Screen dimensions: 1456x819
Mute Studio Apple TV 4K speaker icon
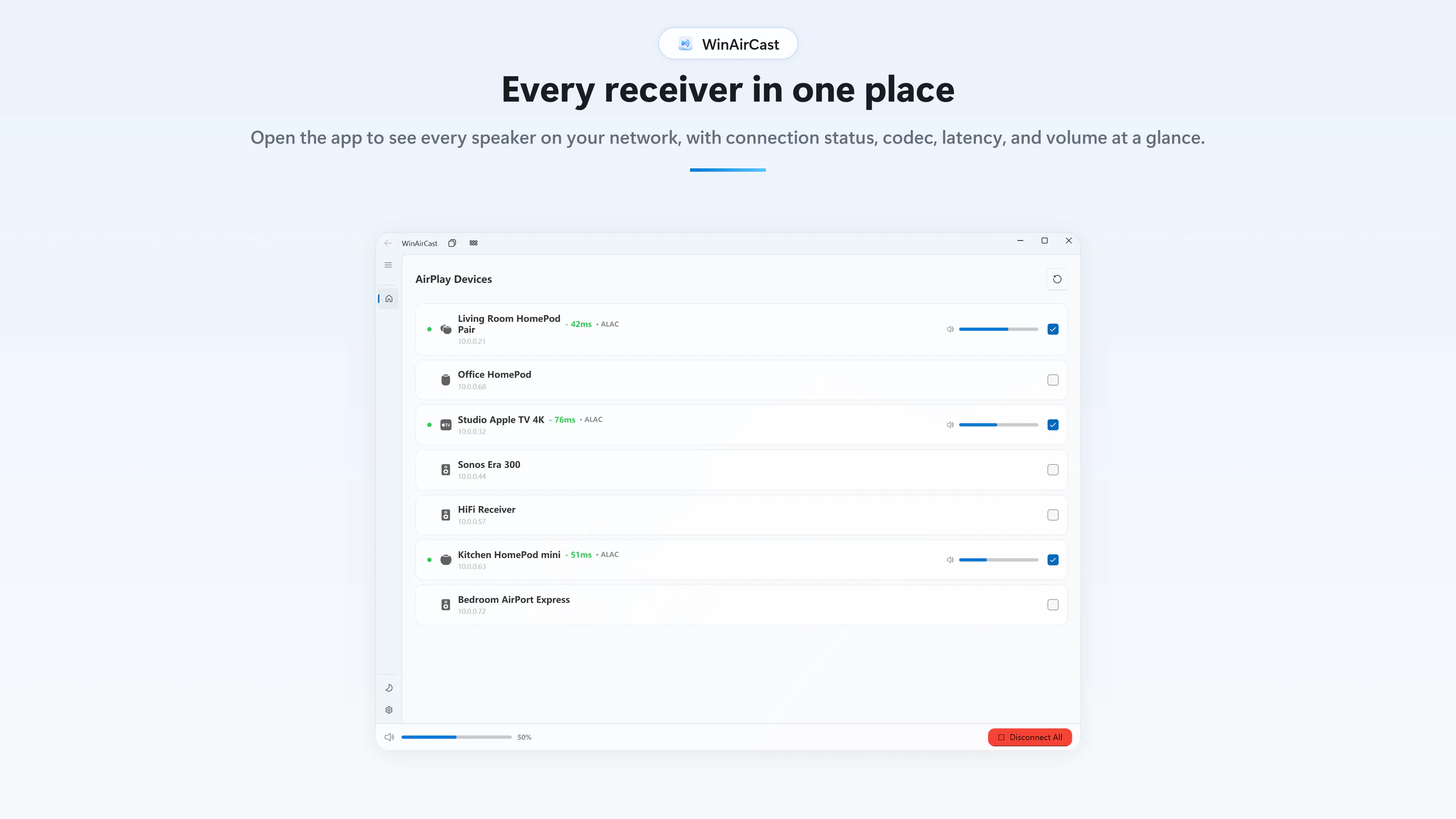point(950,425)
